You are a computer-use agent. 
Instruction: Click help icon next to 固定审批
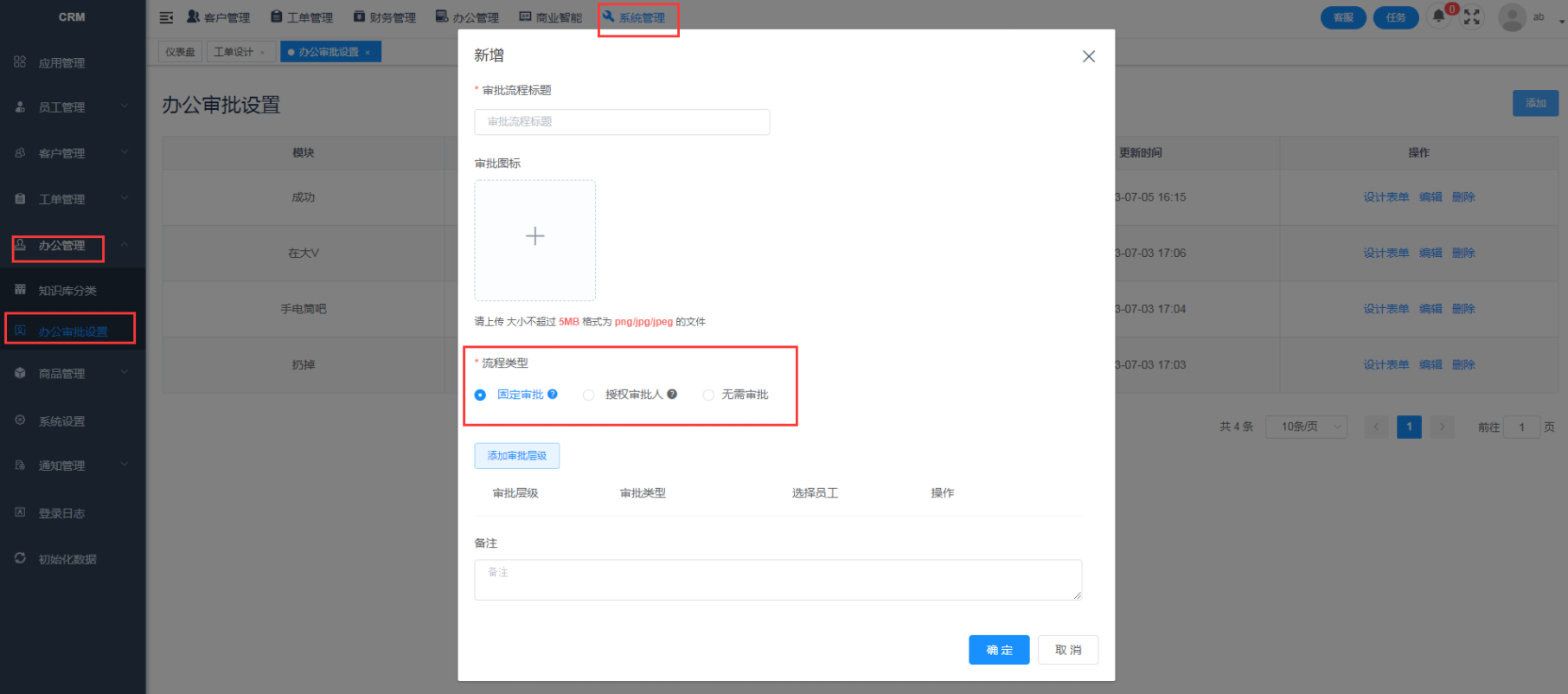(553, 394)
